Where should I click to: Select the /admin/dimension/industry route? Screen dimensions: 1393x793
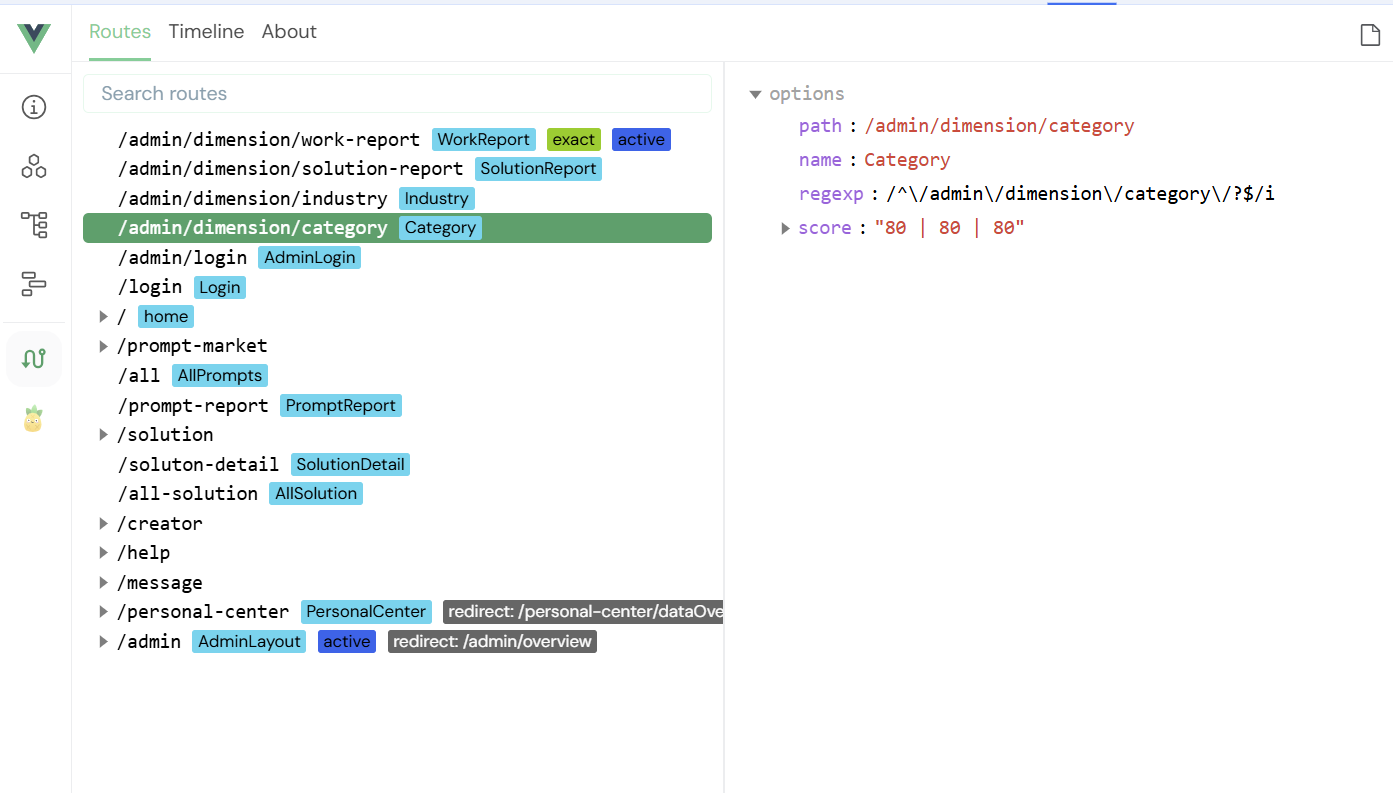coord(397,198)
